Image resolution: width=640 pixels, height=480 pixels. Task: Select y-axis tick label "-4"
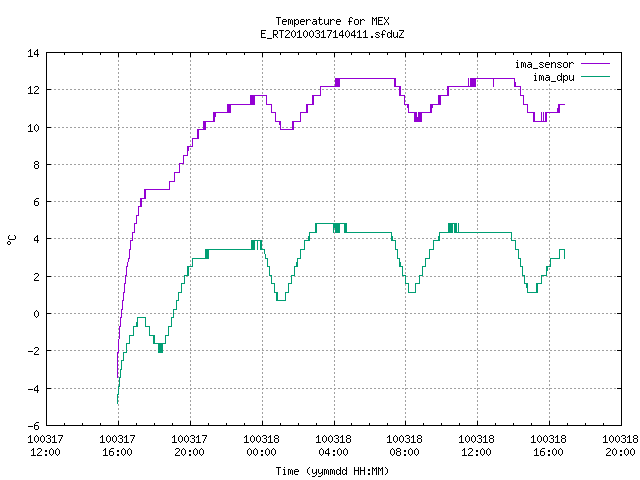[33, 389]
